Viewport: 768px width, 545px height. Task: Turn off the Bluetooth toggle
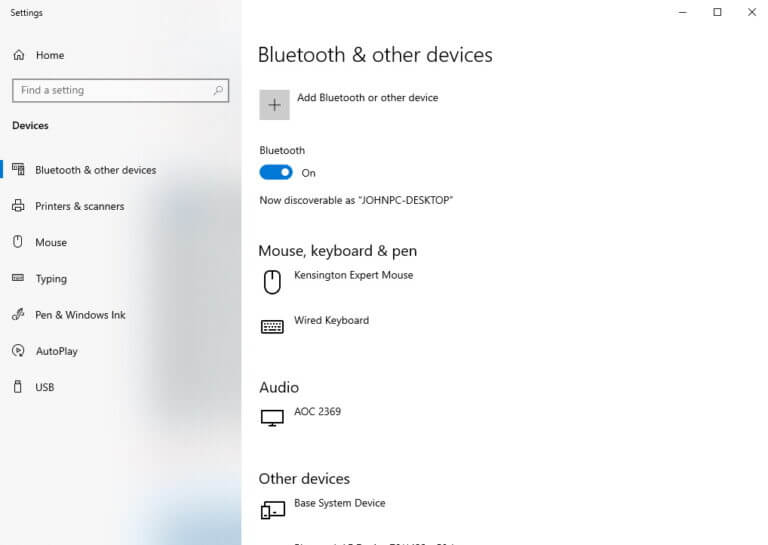point(276,172)
